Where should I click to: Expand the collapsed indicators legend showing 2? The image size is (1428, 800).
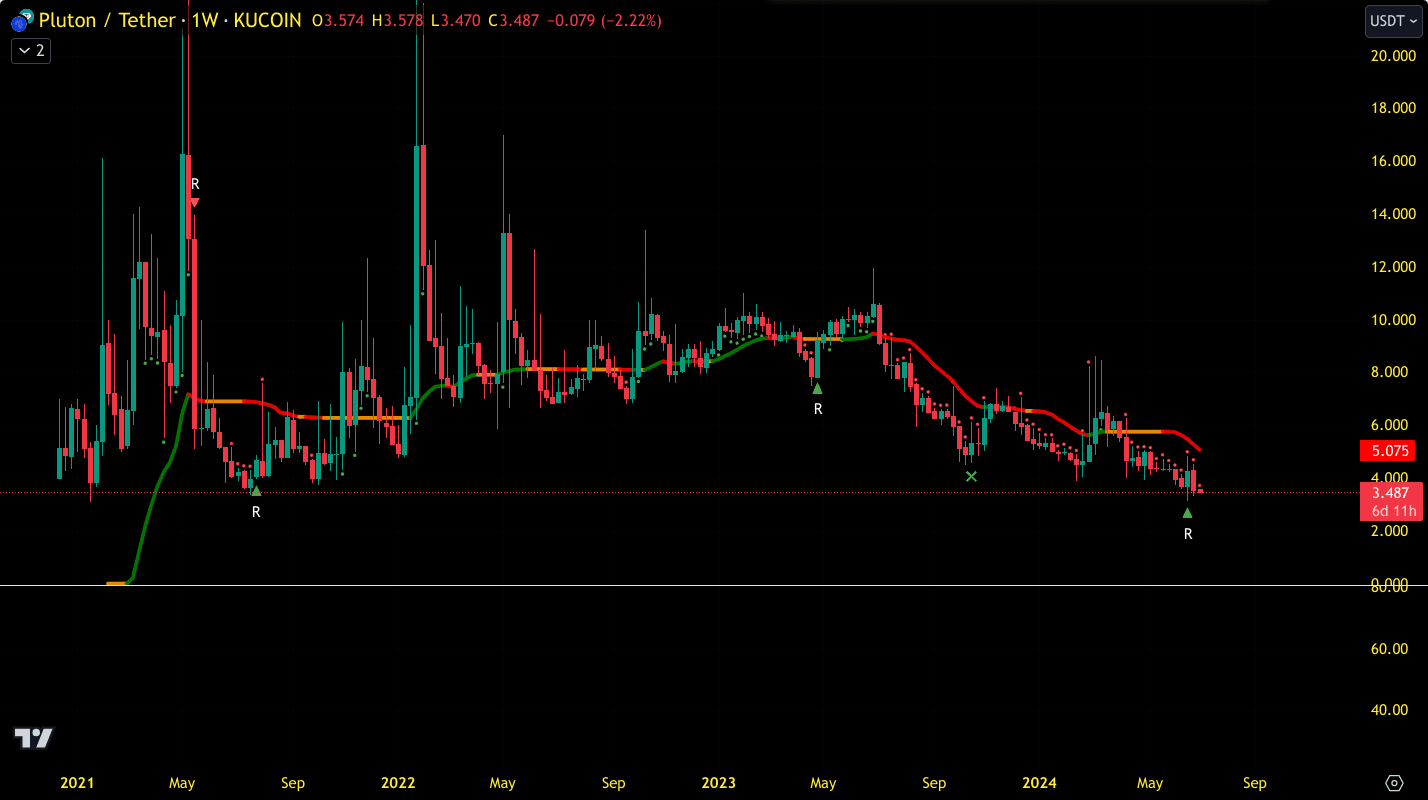[31, 50]
